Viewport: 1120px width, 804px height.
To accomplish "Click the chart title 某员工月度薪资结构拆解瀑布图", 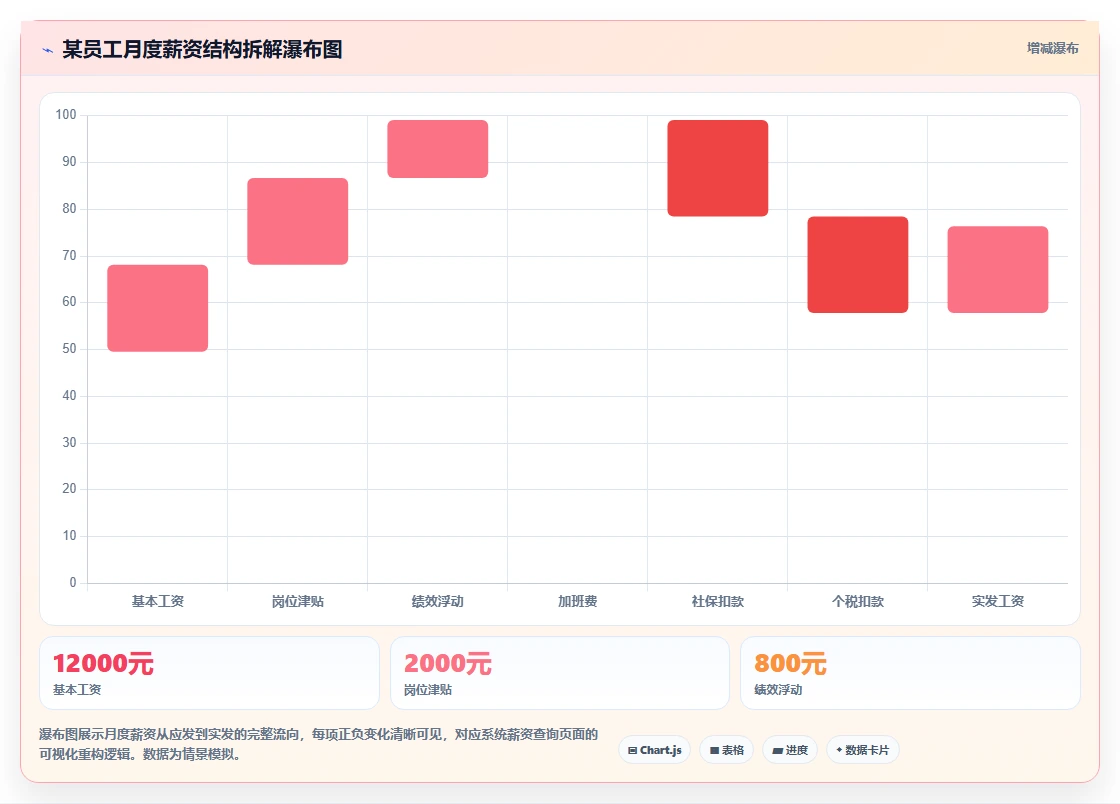I will point(202,49).
